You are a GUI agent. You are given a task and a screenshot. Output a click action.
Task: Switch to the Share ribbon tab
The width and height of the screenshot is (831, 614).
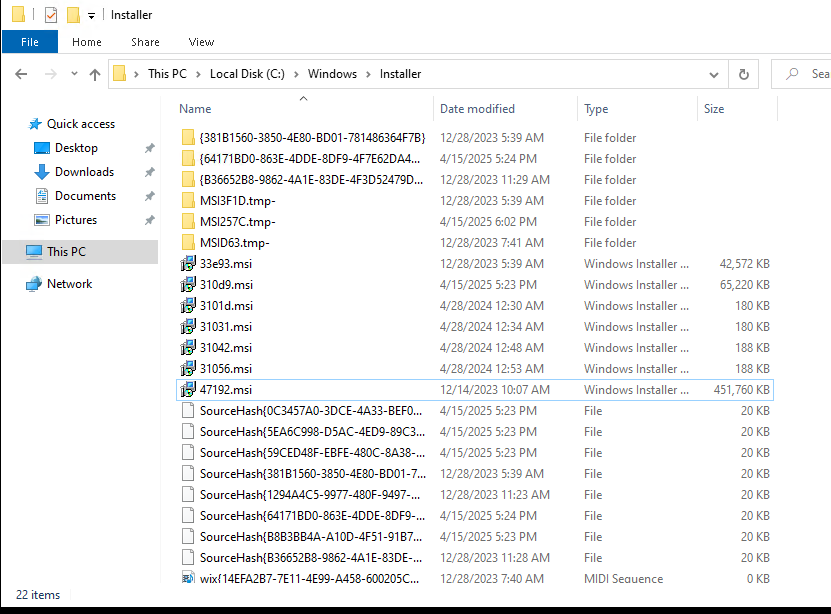145,42
